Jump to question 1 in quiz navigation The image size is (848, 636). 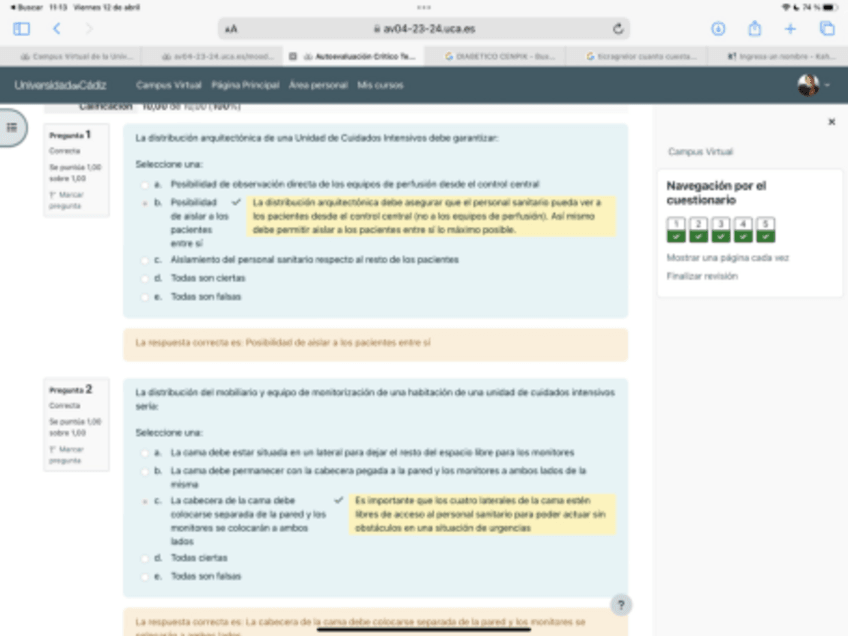point(676,229)
